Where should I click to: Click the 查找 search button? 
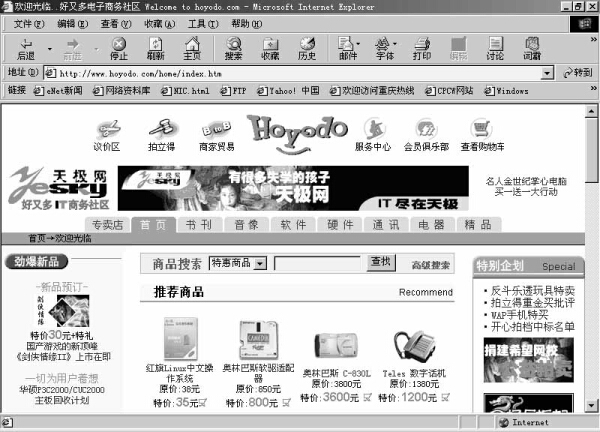(x=381, y=263)
